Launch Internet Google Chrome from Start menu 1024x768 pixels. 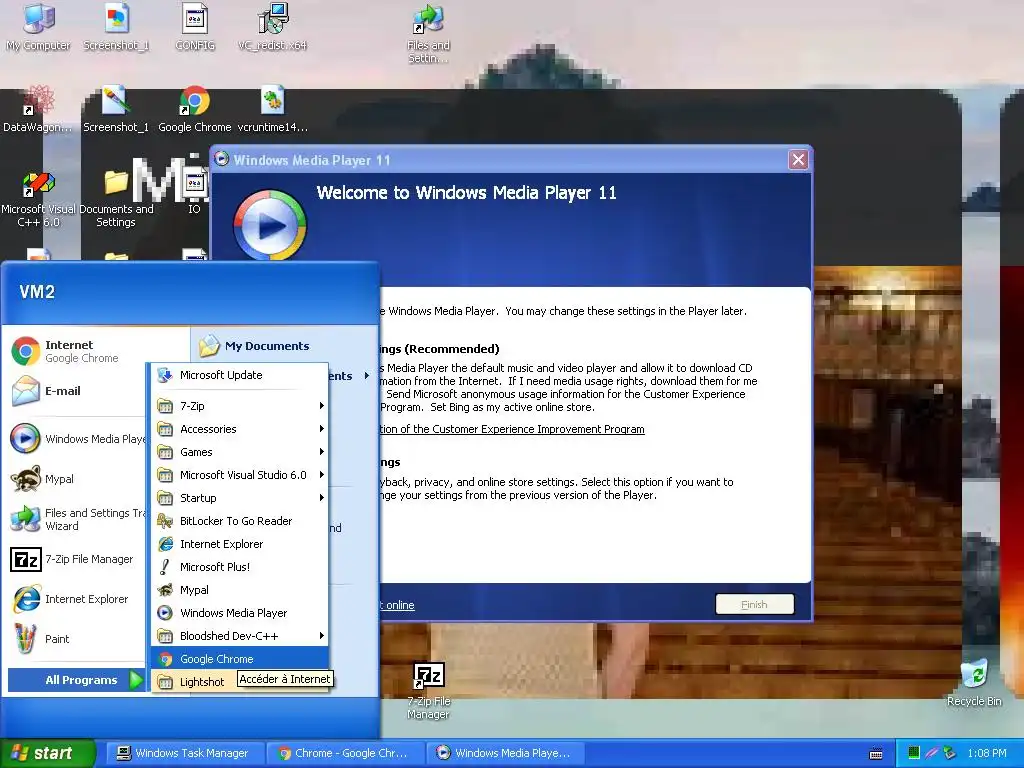coord(77,351)
